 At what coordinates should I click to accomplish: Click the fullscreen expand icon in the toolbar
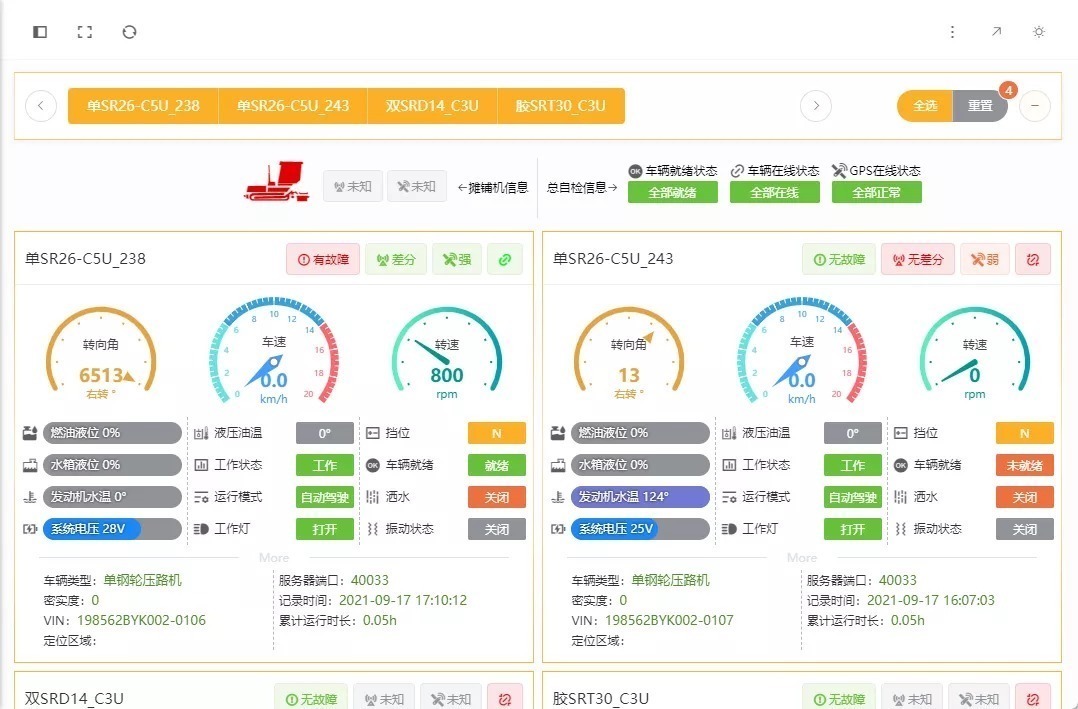point(85,31)
